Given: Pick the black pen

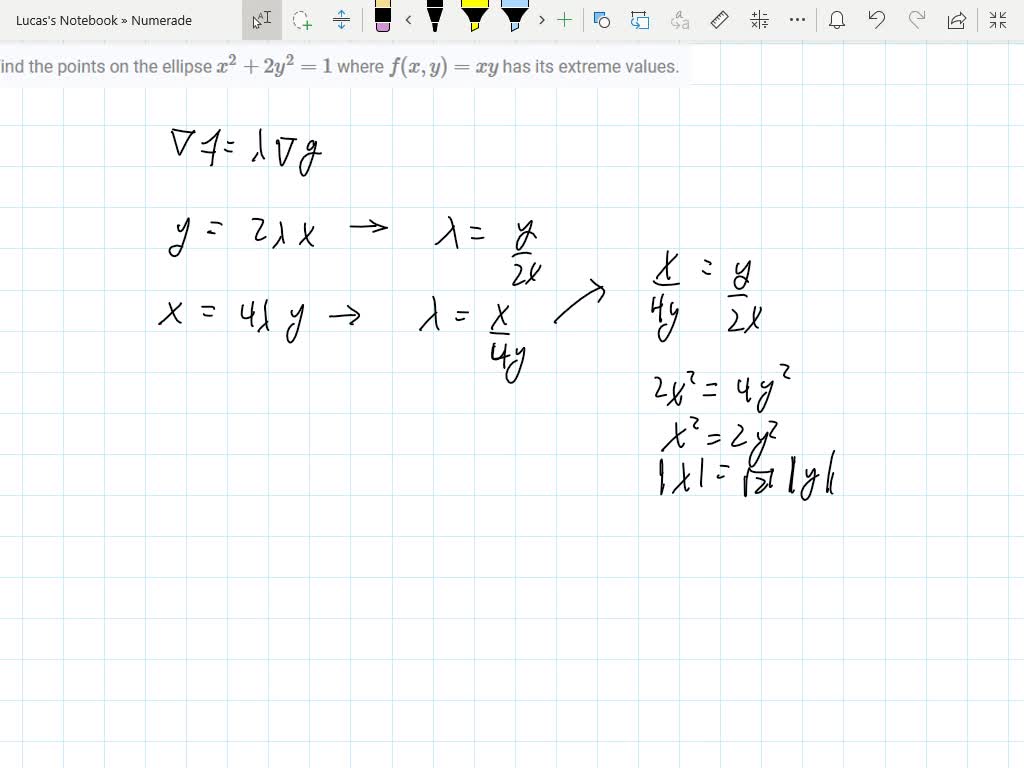Looking at the screenshot, I should (x=434, y=20).
